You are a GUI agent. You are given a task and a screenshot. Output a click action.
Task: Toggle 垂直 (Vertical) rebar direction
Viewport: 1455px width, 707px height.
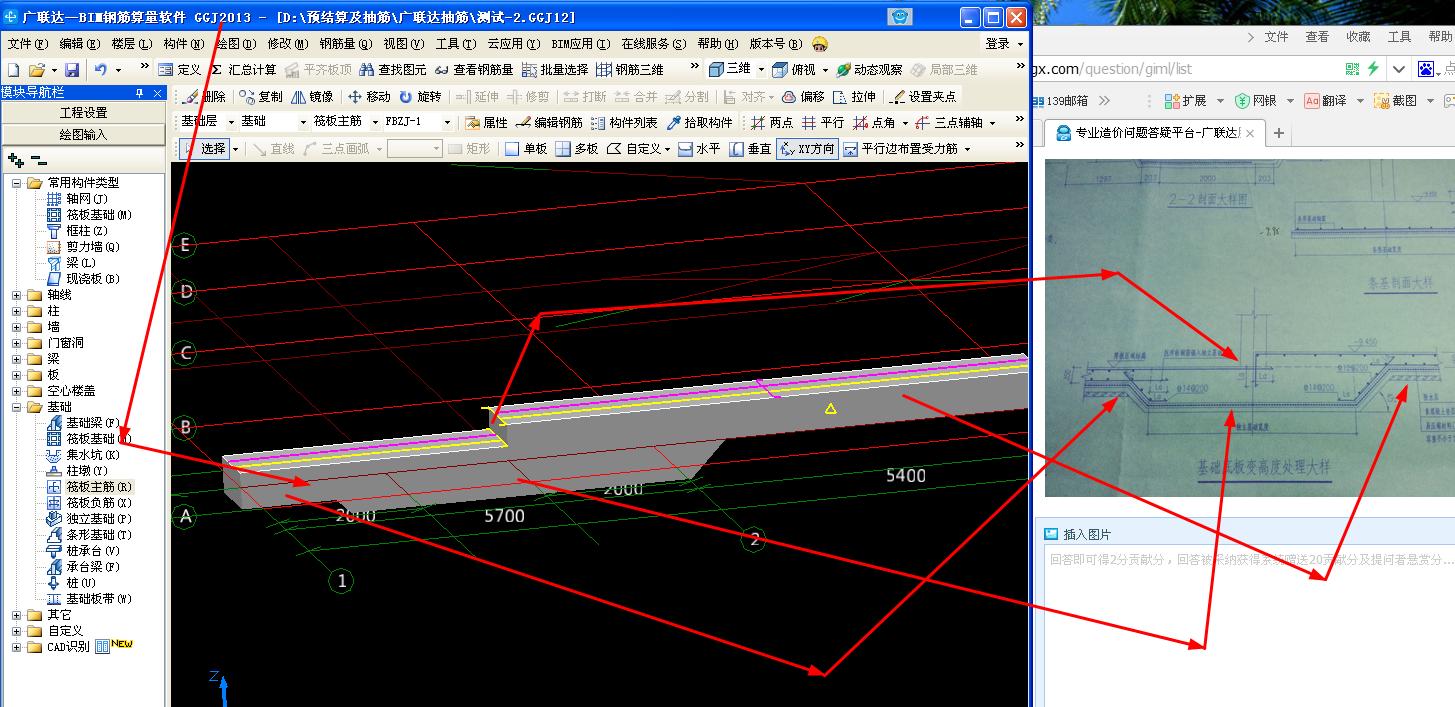[750, 148]
